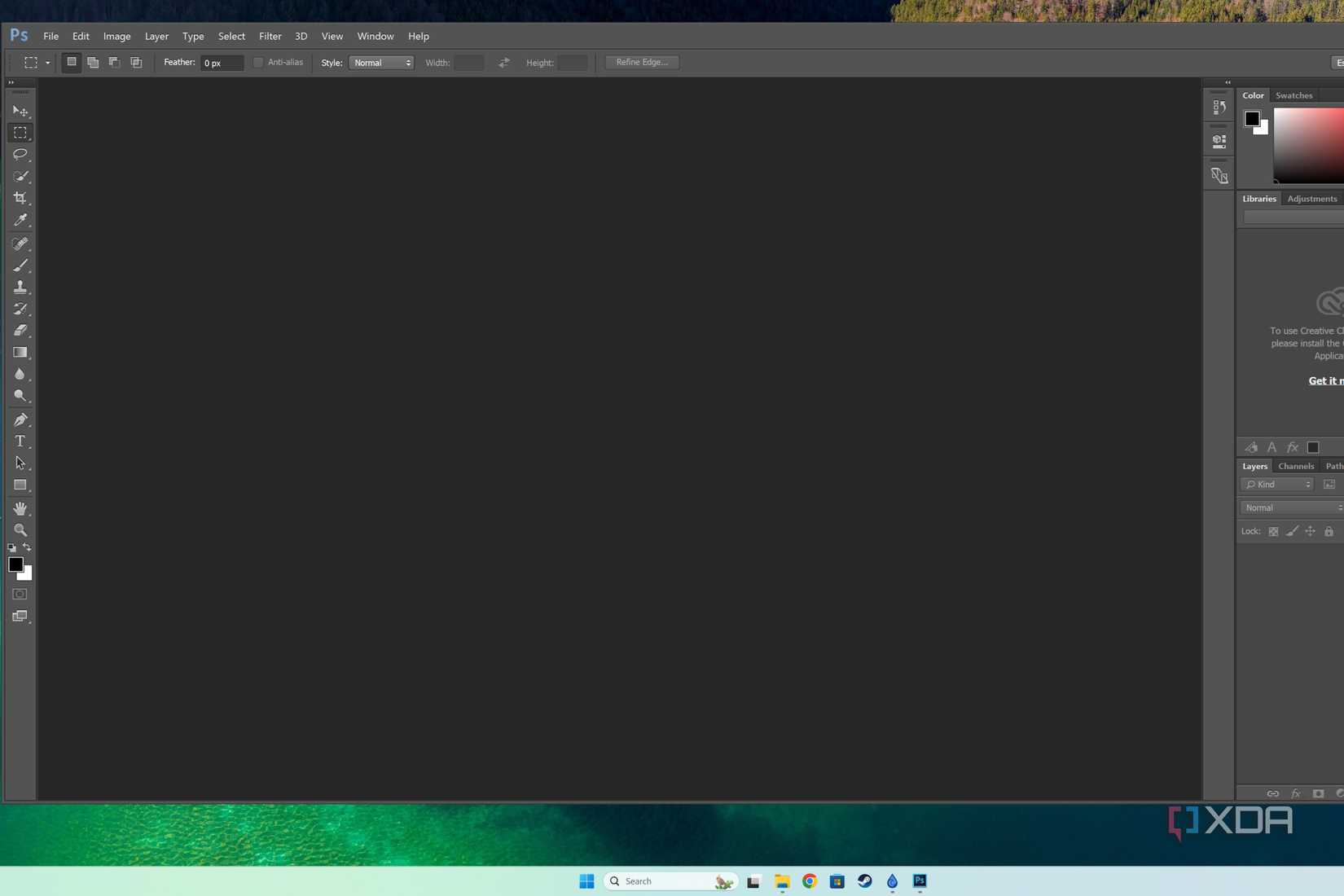Select the Lasso tool
This screenshot has width=1344, height=896.
click(20, 155)
